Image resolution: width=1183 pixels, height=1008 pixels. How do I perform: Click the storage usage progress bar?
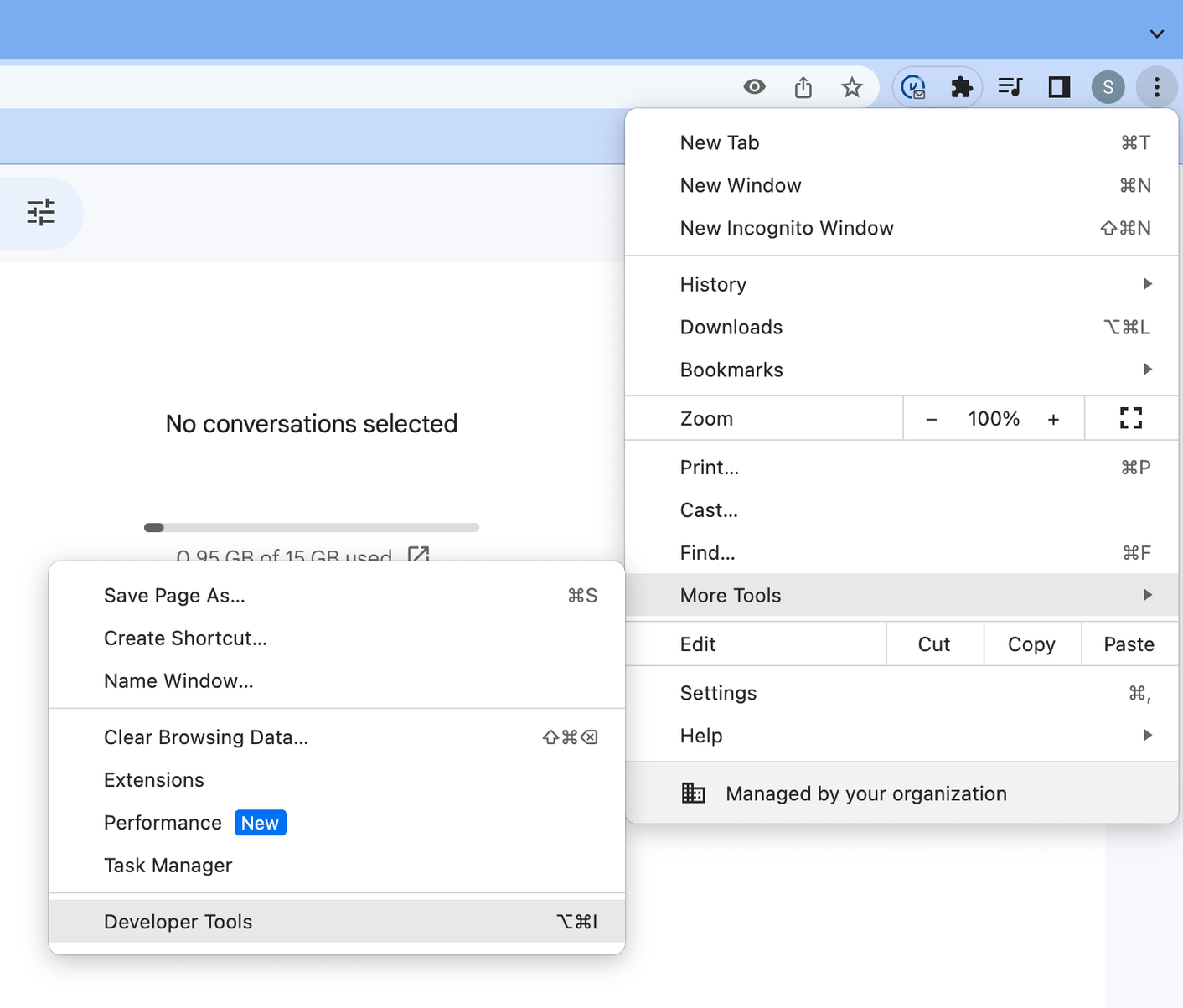[311, 527]
